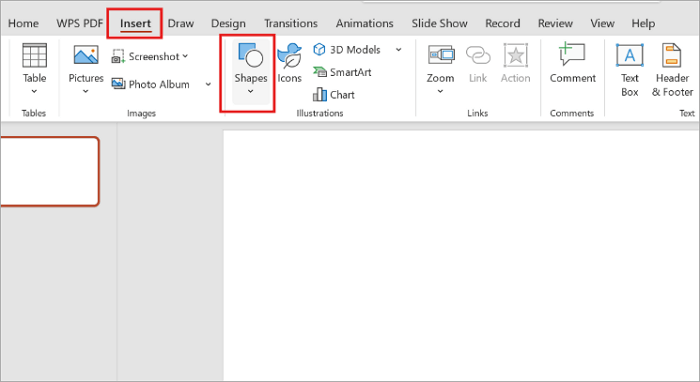Click the Link chain icon
Image resolution: width=700 pixels, height=382 pixels.
(x=478, y=55)
